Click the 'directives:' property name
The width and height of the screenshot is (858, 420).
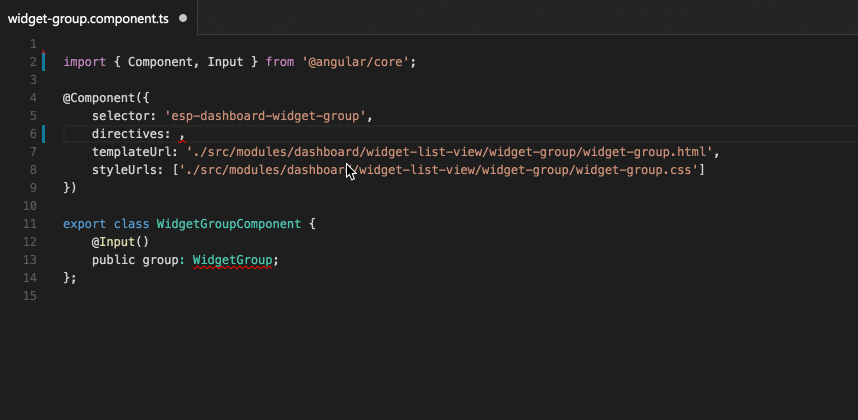click(x=131, y=134)
